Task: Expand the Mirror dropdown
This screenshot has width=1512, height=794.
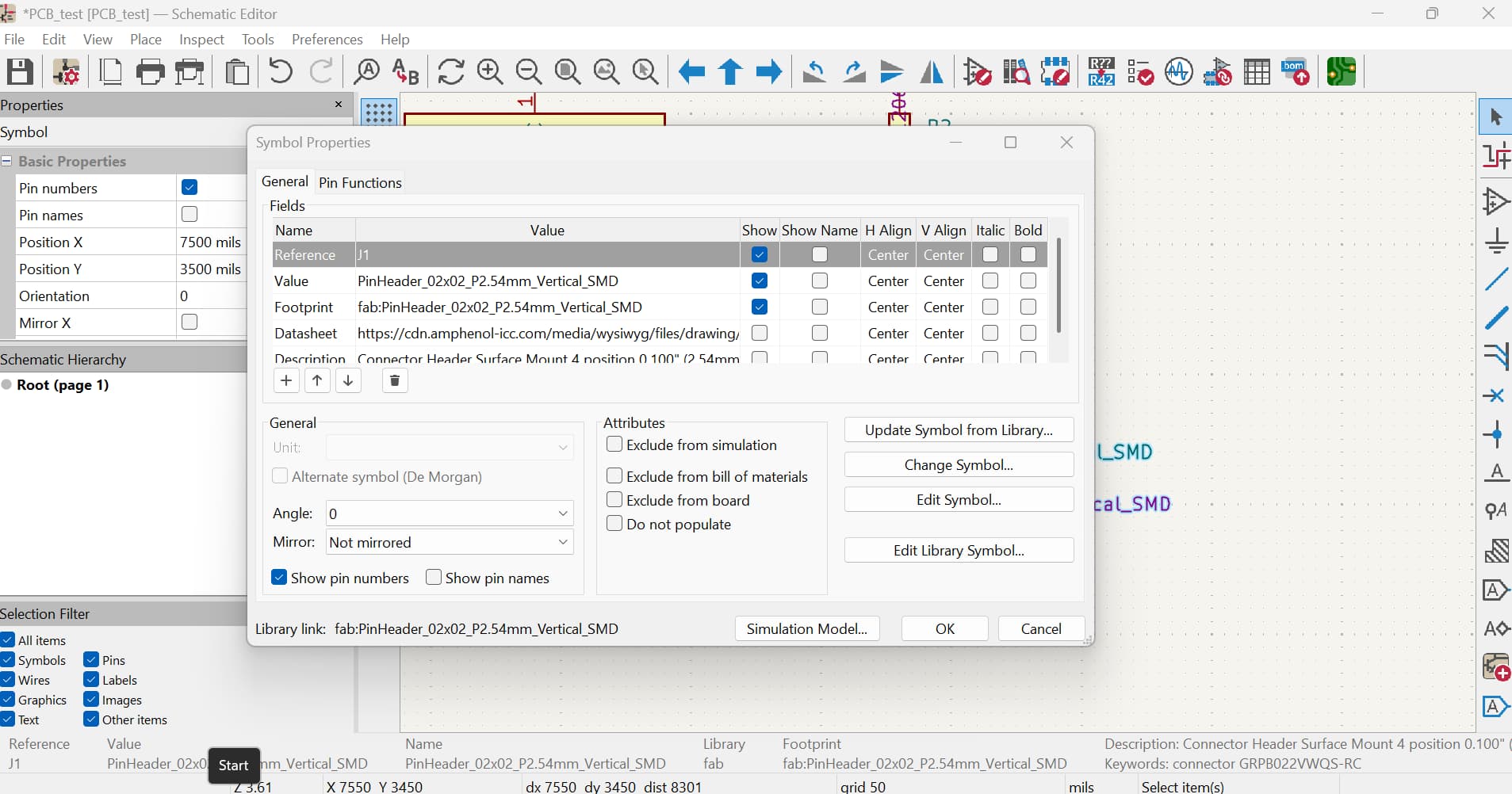Action: coord(450,543)
